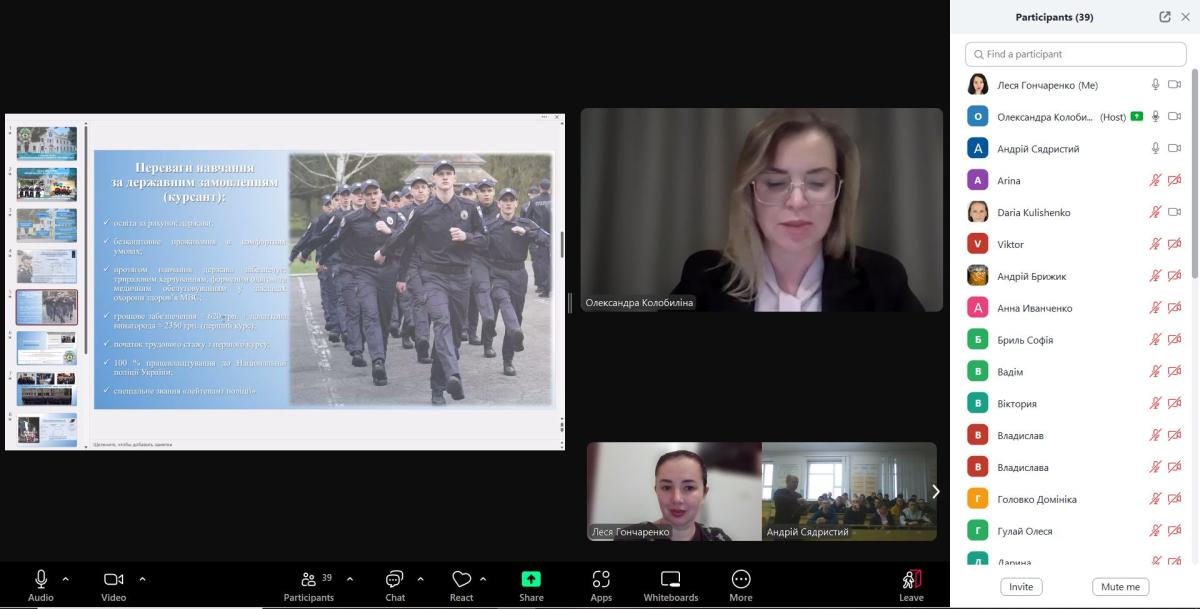
Task: Open the caret menu beside Participants
Action: click(x=350, y=579)
